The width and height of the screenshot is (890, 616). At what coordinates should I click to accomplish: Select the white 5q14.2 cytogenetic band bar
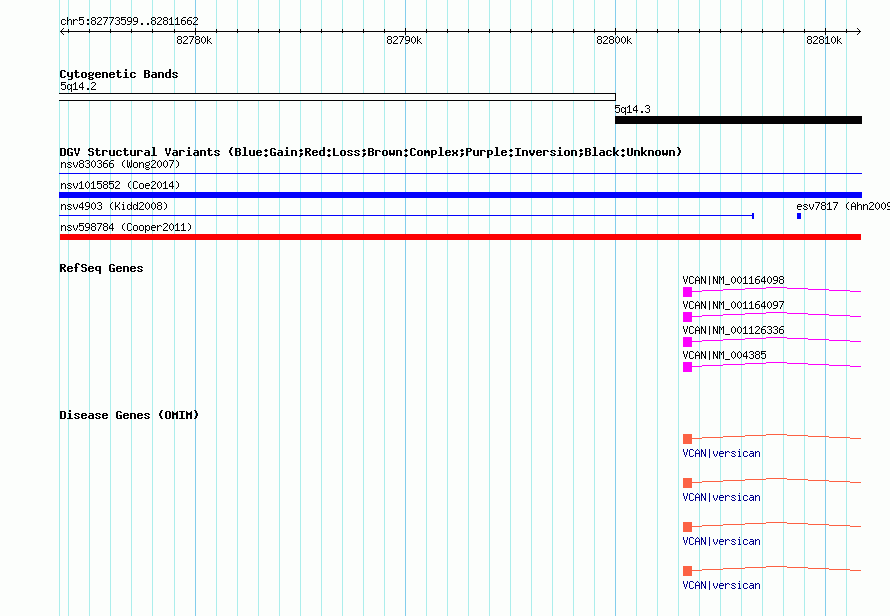point(337,97)
